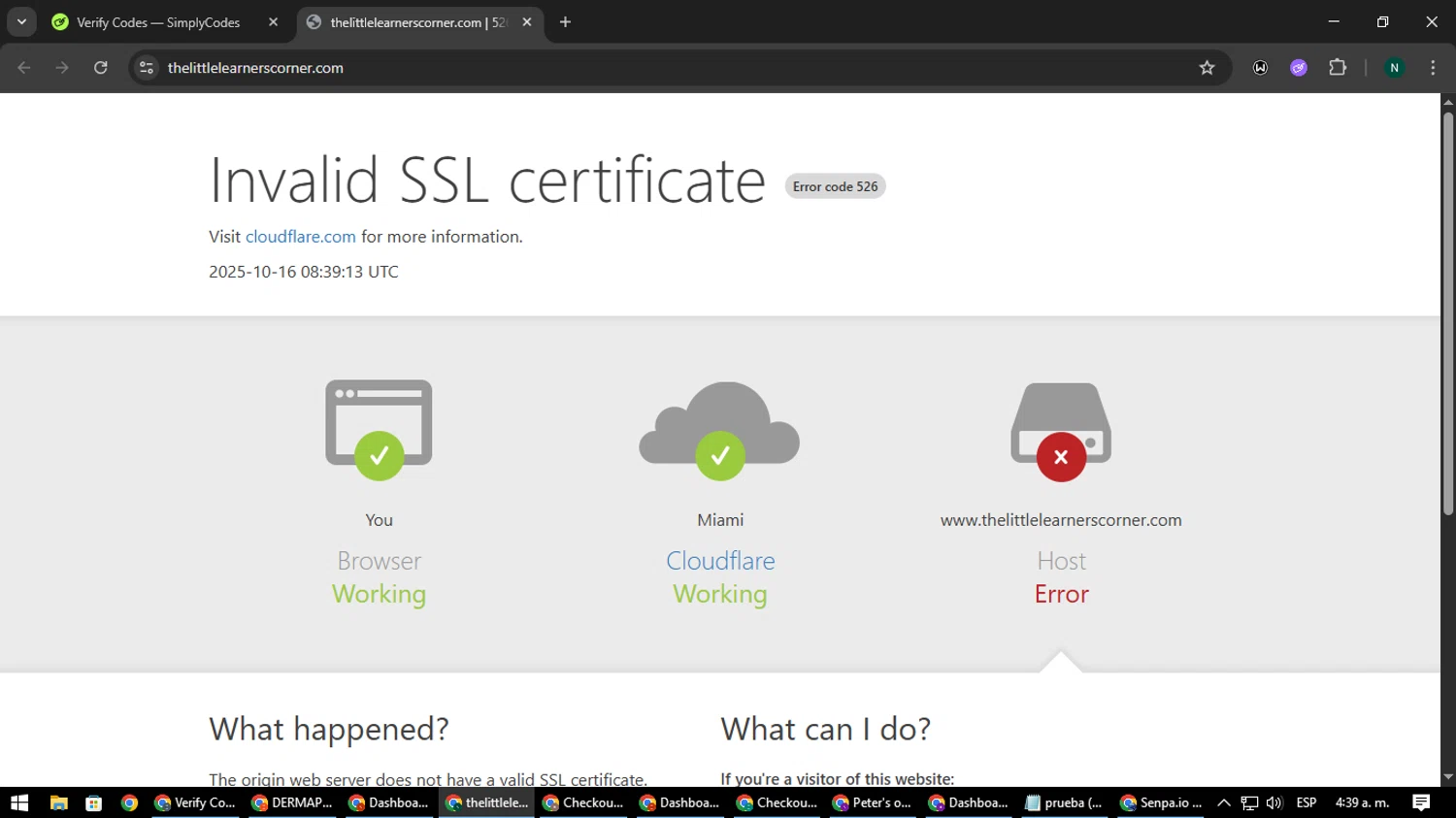Viewport: 1456px width, 818px height.
Task: Close the Verify Codes — SimplyCodes tab
Action: (274, 22)
